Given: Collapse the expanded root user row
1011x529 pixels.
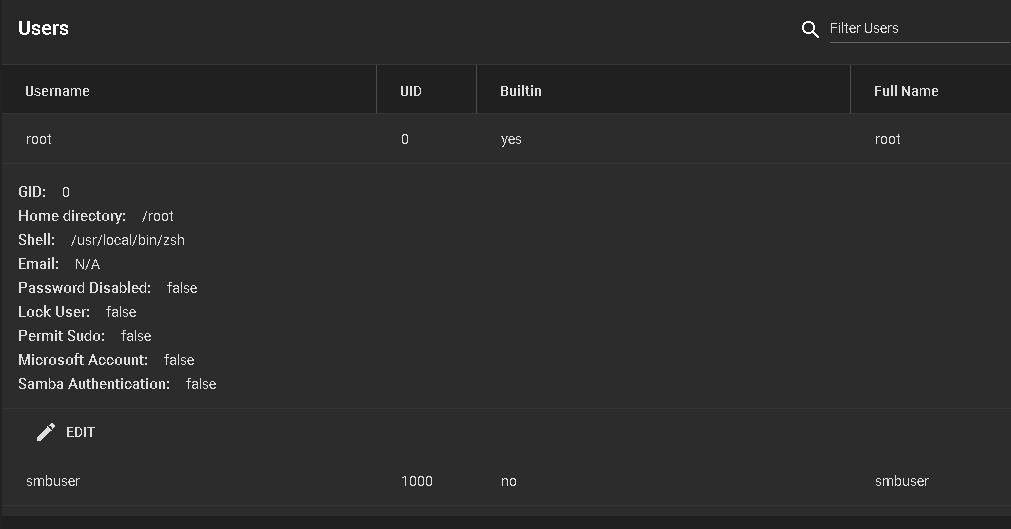Looking at the screenshot, I should click(507, 139).
